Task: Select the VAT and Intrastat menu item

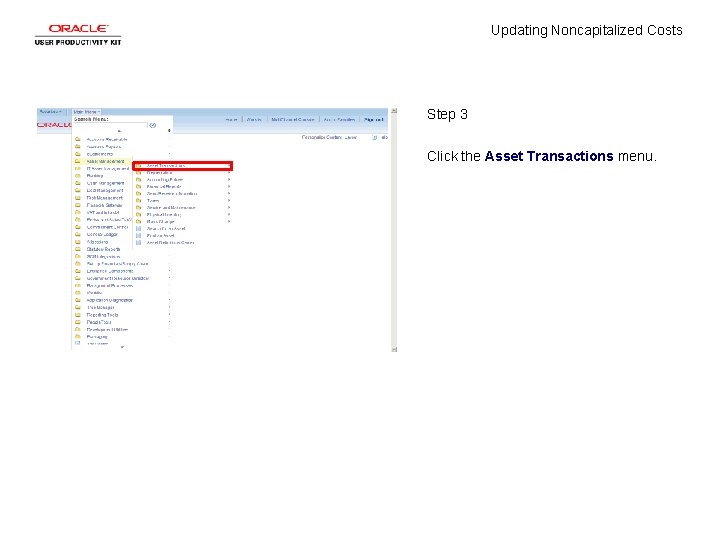Action: pos(103,212)
